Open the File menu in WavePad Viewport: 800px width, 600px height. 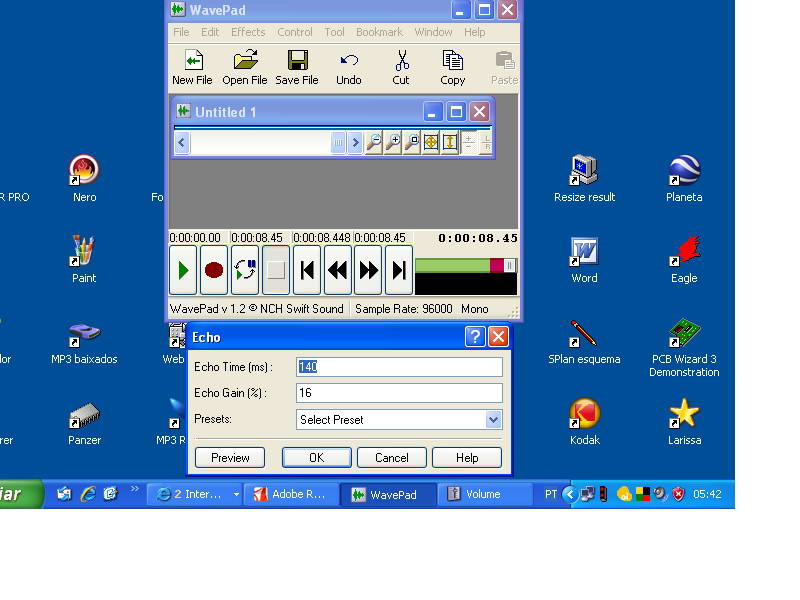tap(181, 32)
